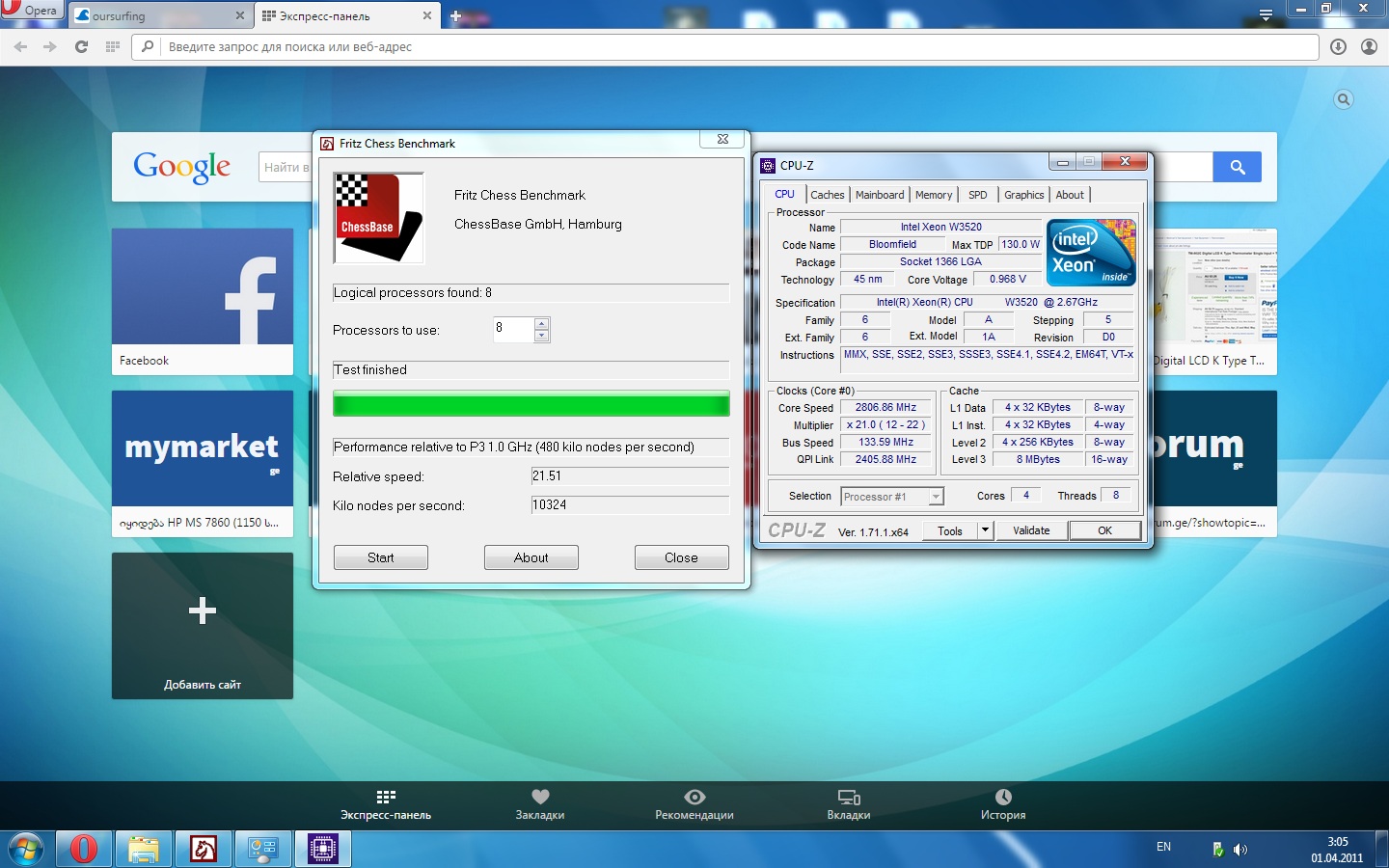Open Opera from the Windows taskbar
Image resolution: width=1389 pixels, height=868 pixels.
(83, 849)
